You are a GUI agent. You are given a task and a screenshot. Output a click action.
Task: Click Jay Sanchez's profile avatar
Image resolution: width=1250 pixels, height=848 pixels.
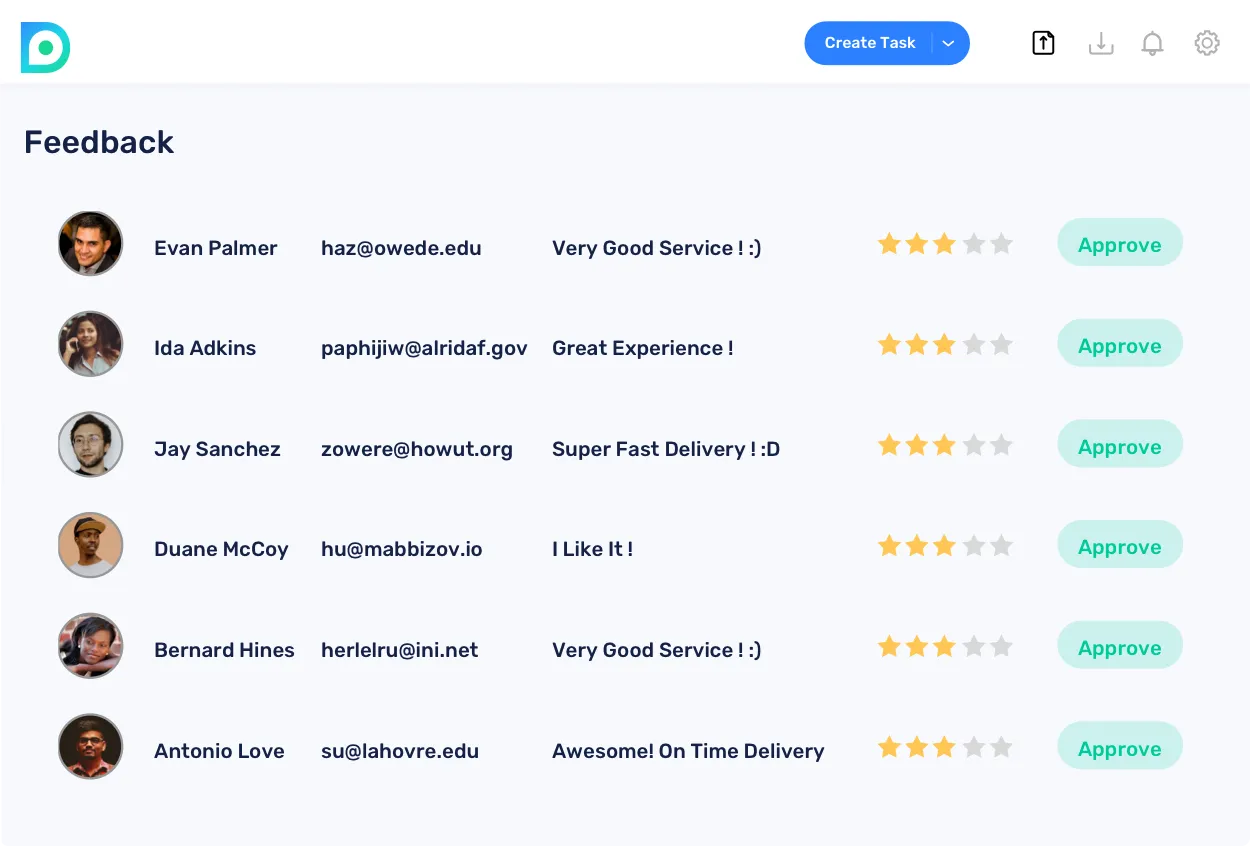(90, 444)
